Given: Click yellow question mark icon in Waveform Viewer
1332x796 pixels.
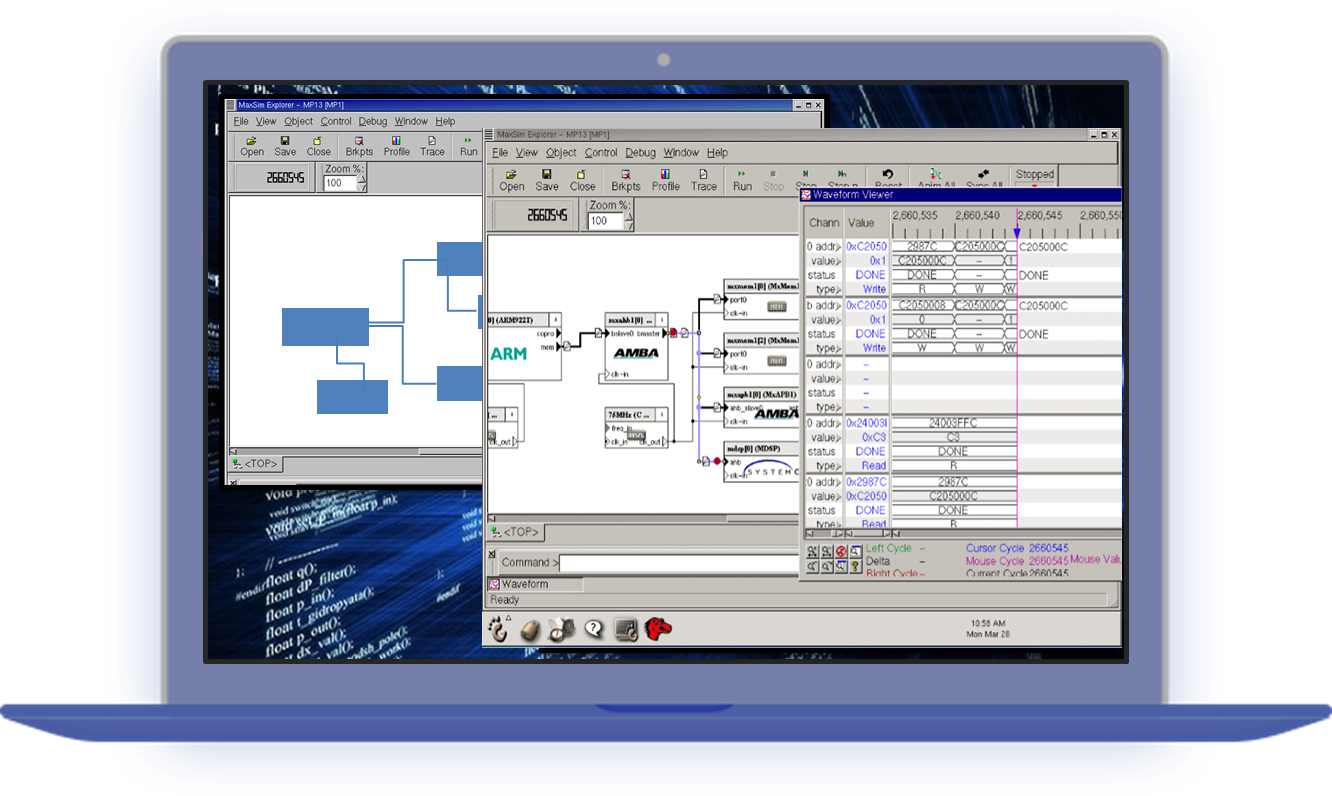Looking at the screenshot, I should 855,566.
